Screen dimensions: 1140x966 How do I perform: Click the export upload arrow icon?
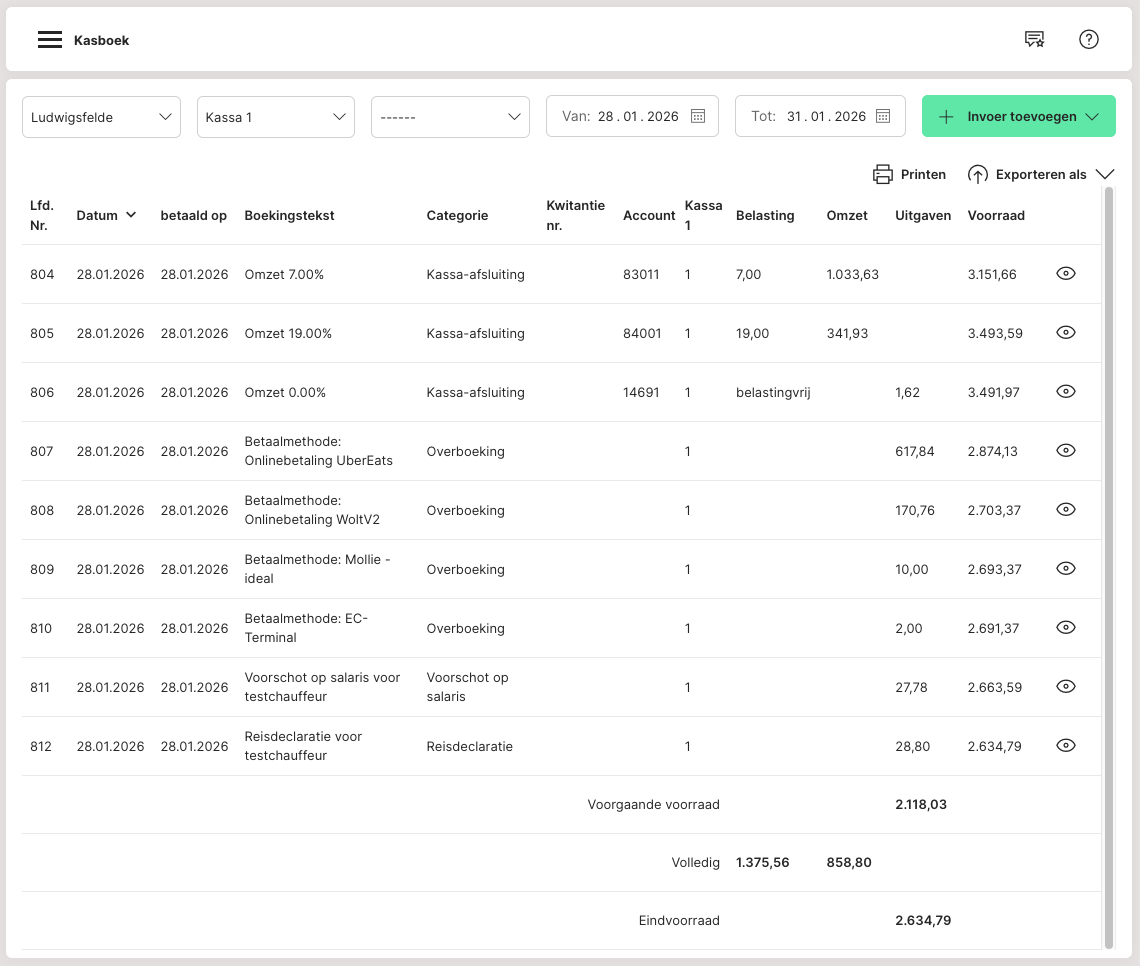coord(977,174)
